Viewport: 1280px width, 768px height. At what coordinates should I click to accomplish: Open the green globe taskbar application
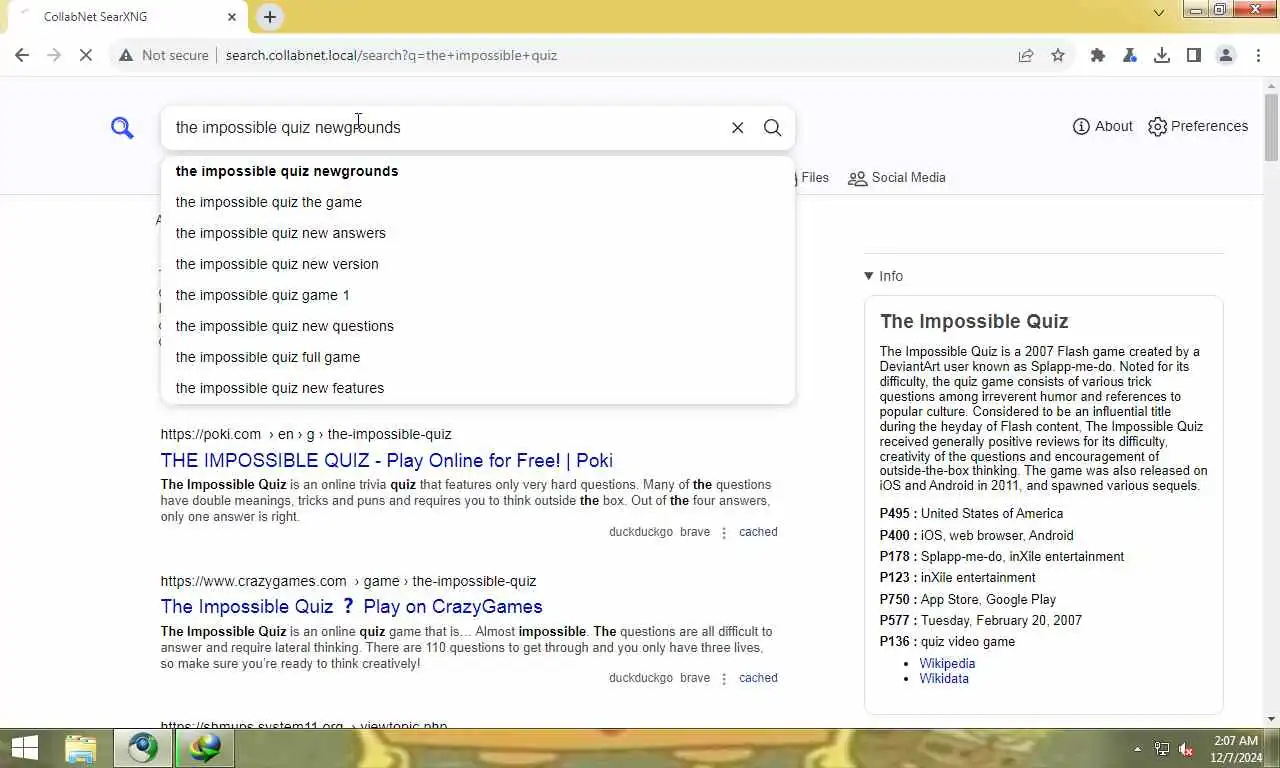[205, 748]
